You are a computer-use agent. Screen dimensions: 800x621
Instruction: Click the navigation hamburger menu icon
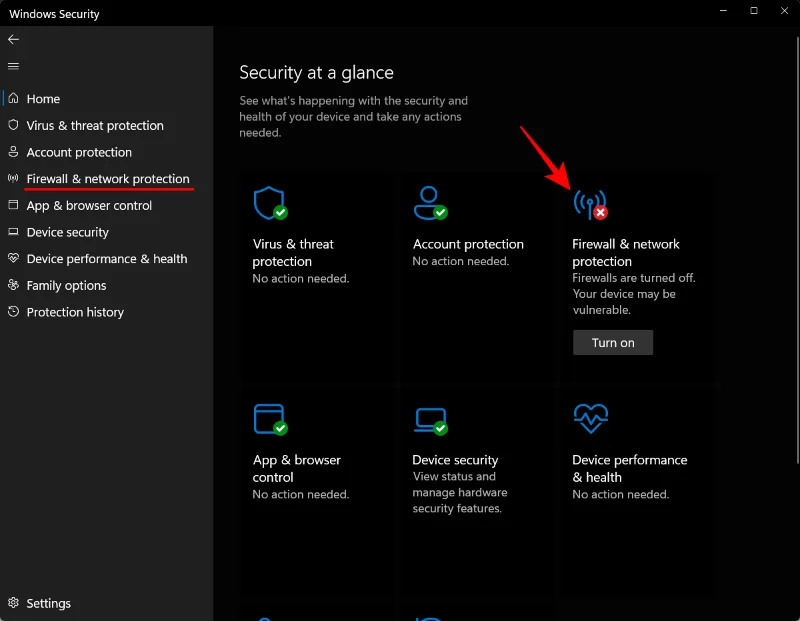[13, 65]
